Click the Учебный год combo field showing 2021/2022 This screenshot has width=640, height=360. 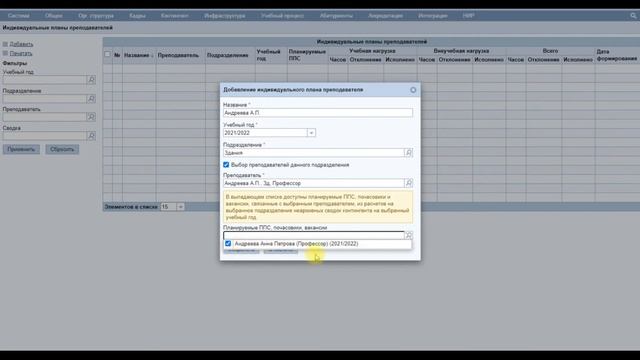(265, 133)
